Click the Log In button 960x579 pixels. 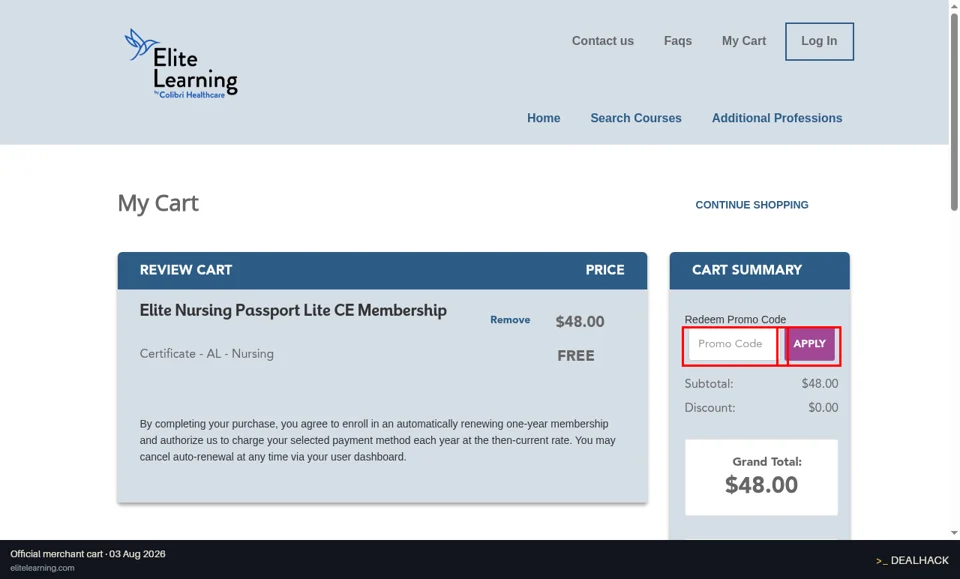pyautogui.click(x=819, y=41)
